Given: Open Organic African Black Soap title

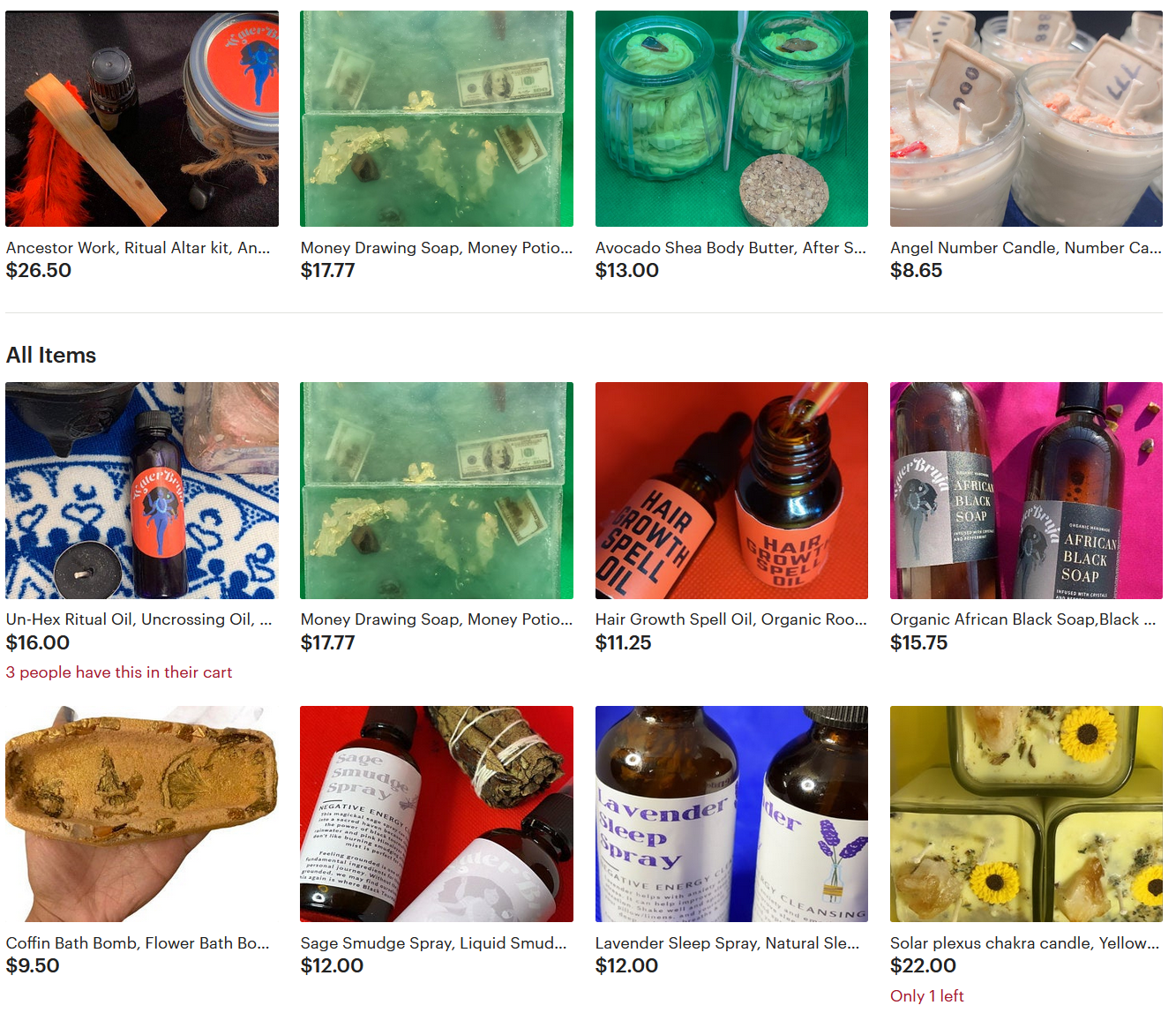Looking at the screenshot, I should (1023, 619).
